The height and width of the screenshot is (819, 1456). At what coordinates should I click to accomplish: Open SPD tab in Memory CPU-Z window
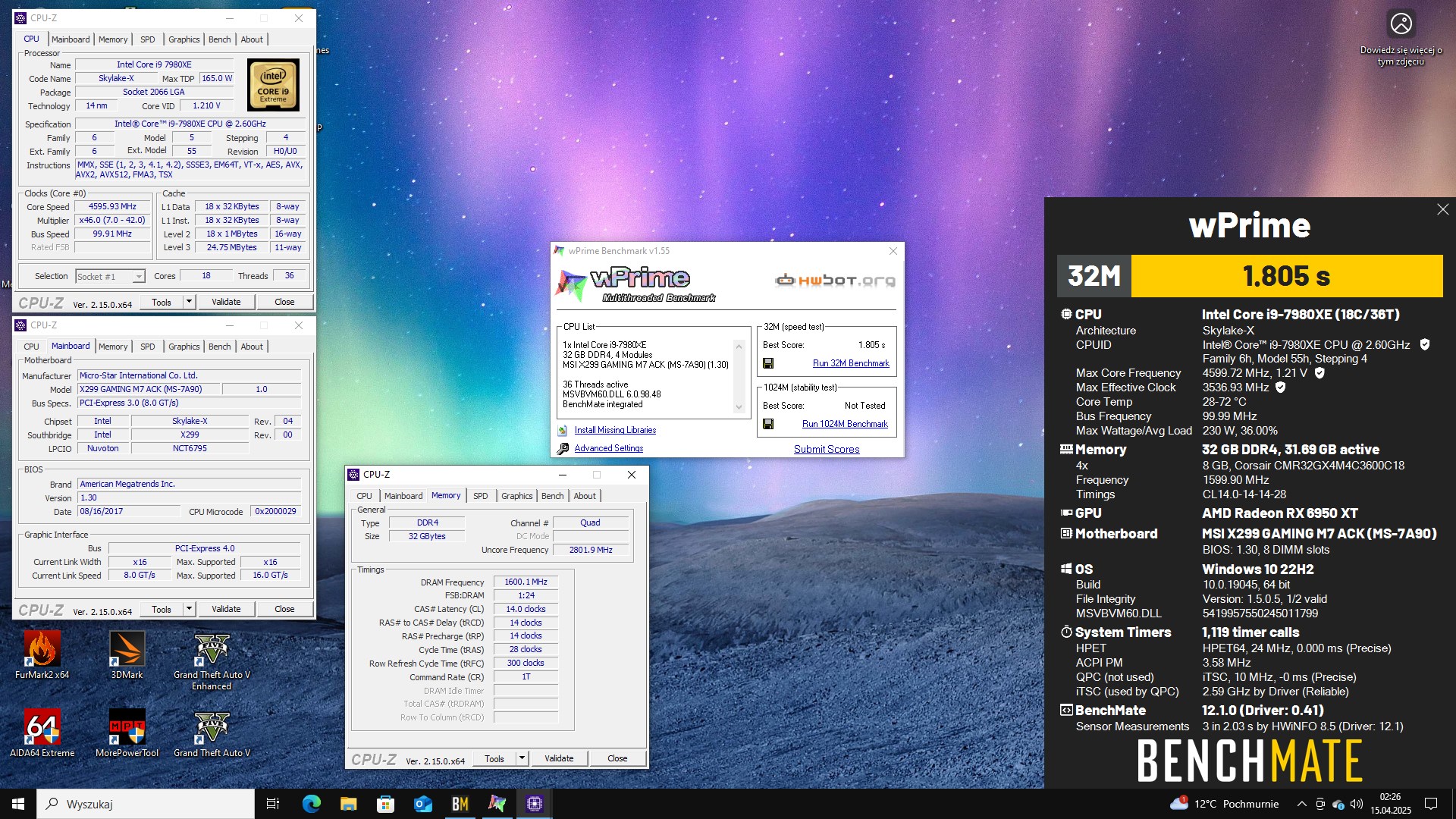point(481,496)
